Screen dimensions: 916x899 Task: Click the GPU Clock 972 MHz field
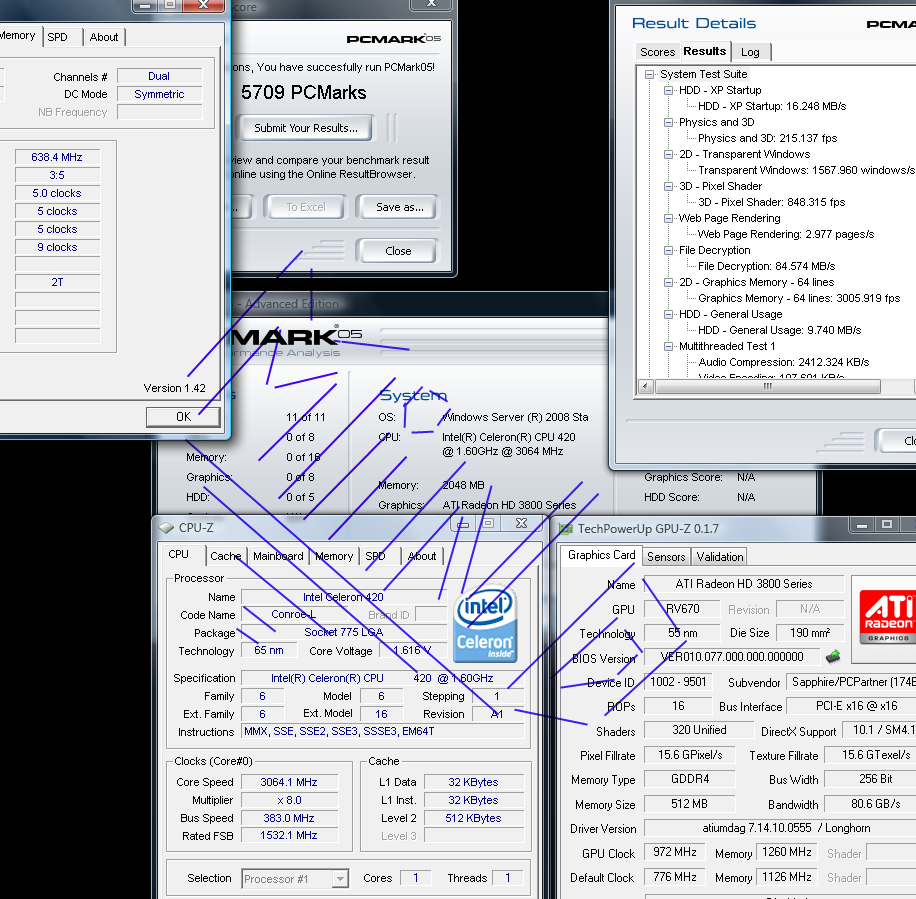tap(675, 852)
